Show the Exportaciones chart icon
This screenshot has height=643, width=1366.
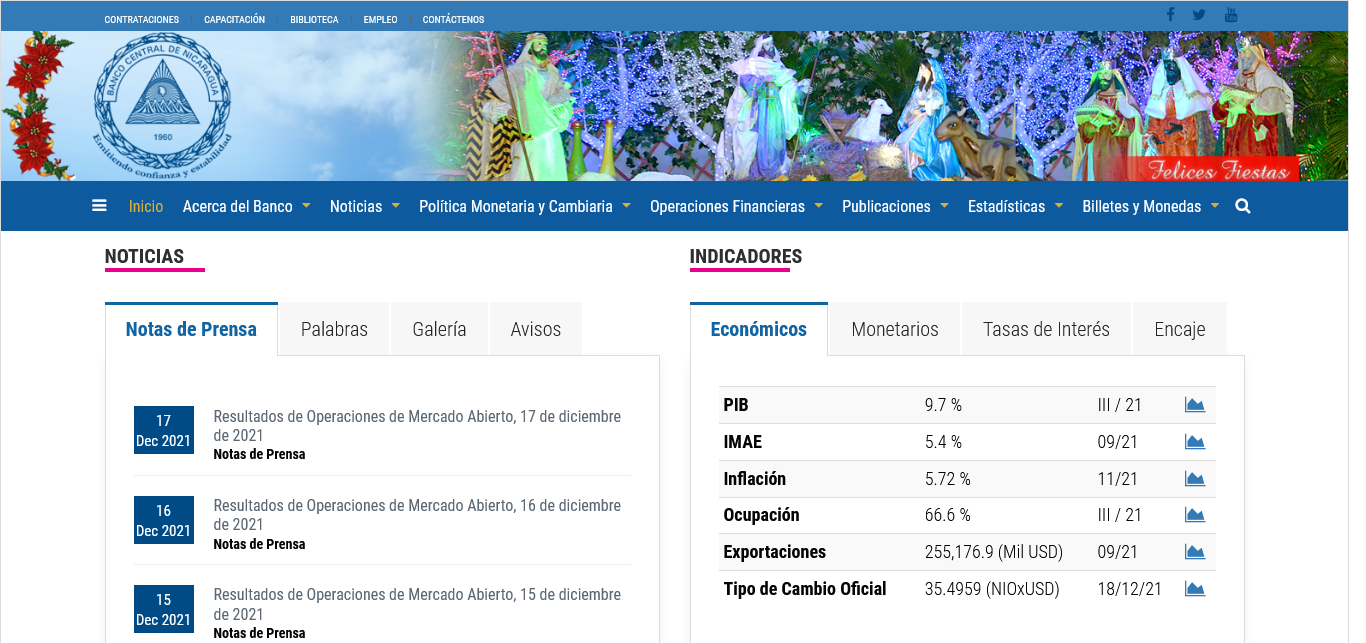point(1194,552)
